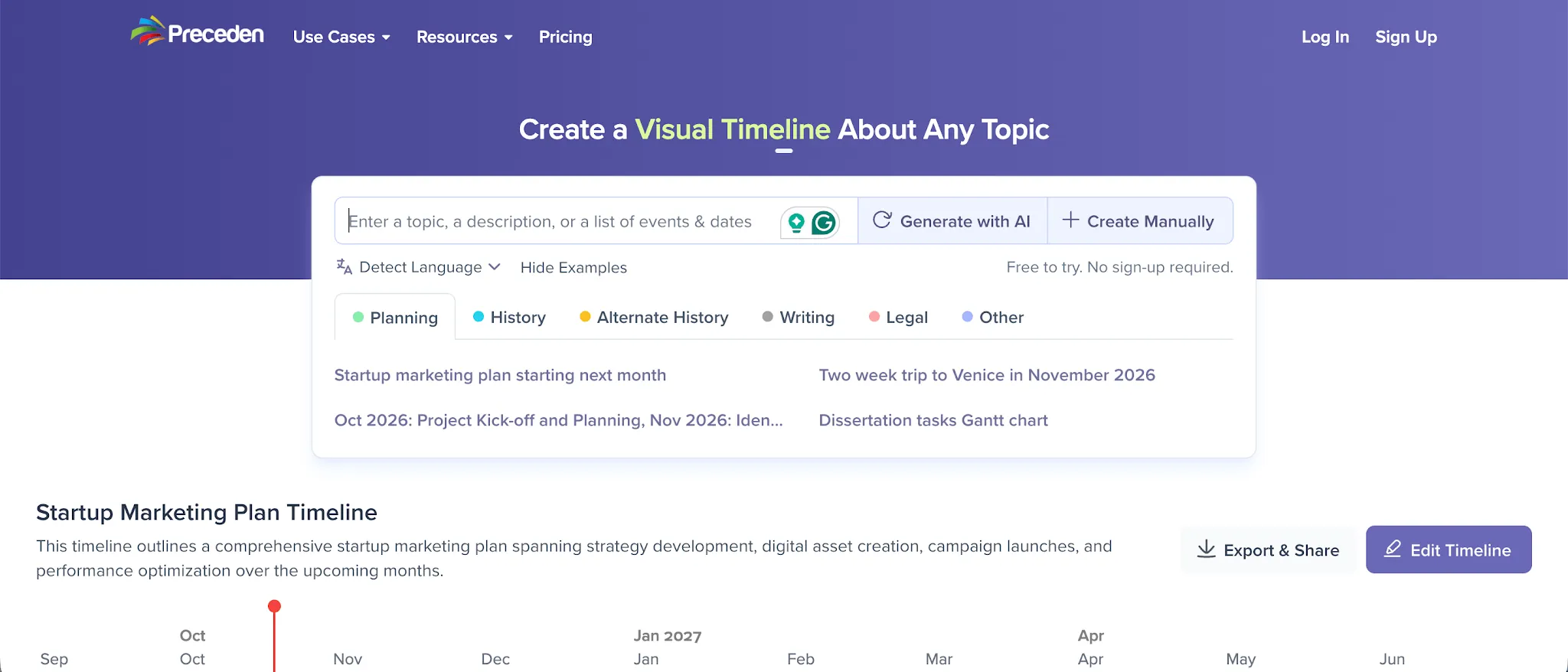Click the red current-date marker on timeline
Image resolution: width=1568 pixels, height=672 pixels.
(x=274, y=607)
